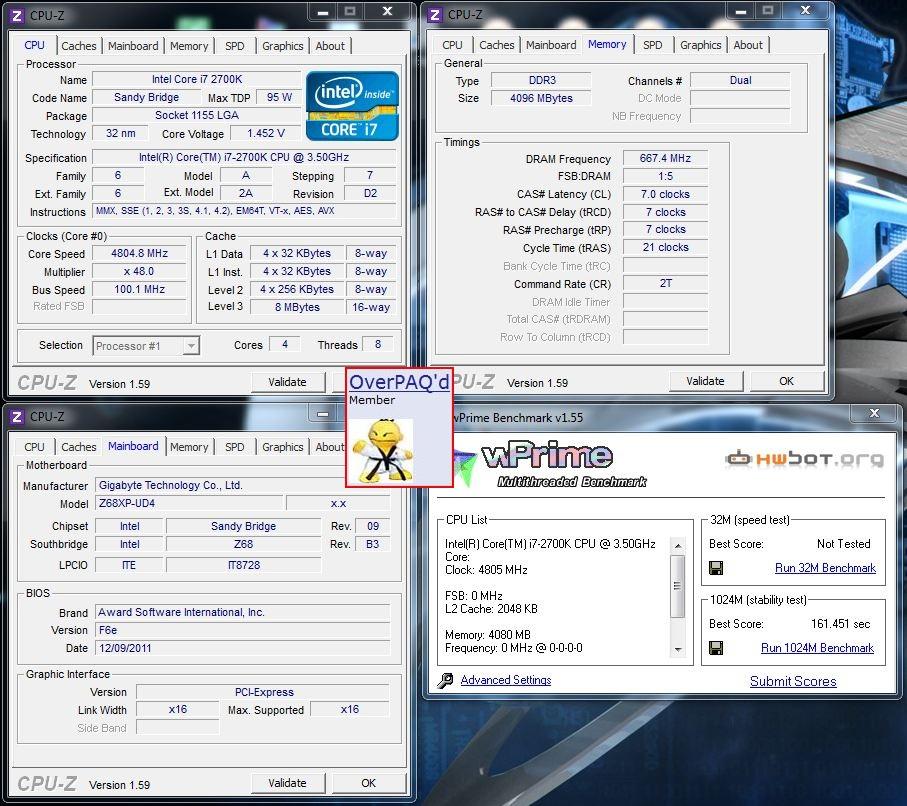The width and height of the screenshot is (907, 806).
Task: Close the wPrime Benchmark window
Action: click(x=875, y=413)
